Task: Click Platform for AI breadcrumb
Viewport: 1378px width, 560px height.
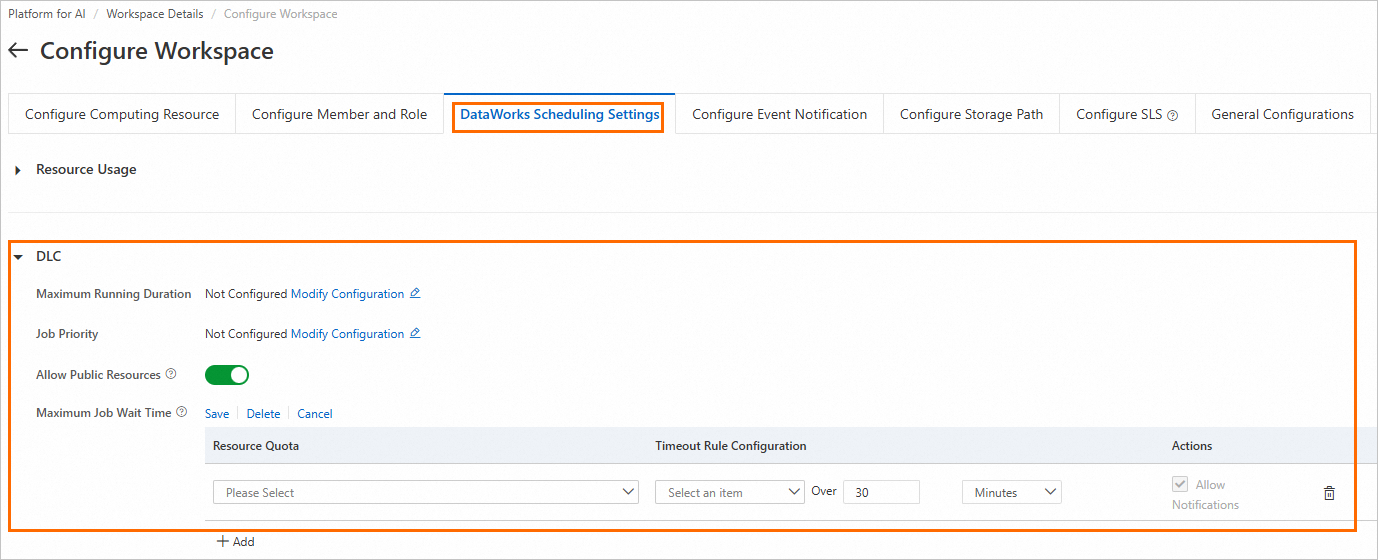Action: pyautogui.click(x=47, y=14)
